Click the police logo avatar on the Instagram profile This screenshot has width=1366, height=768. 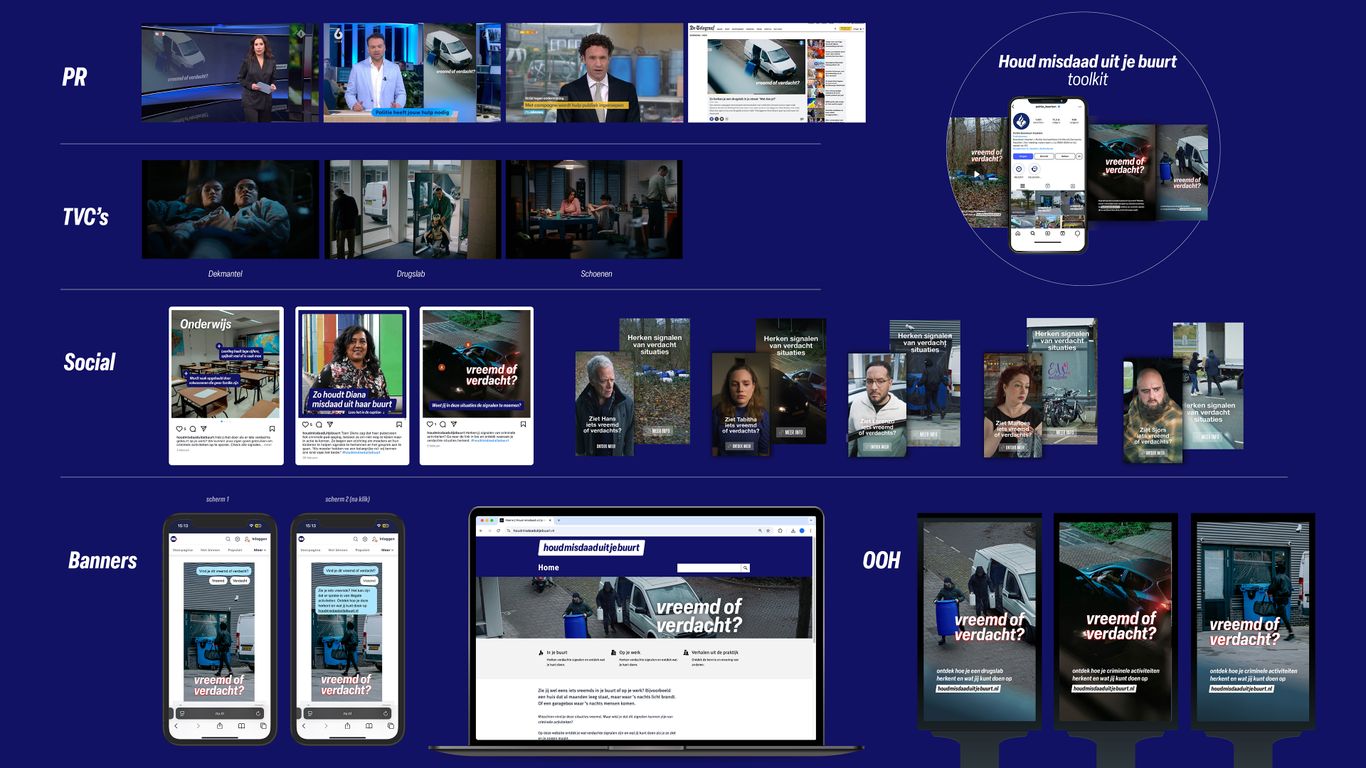(1021, 121)
